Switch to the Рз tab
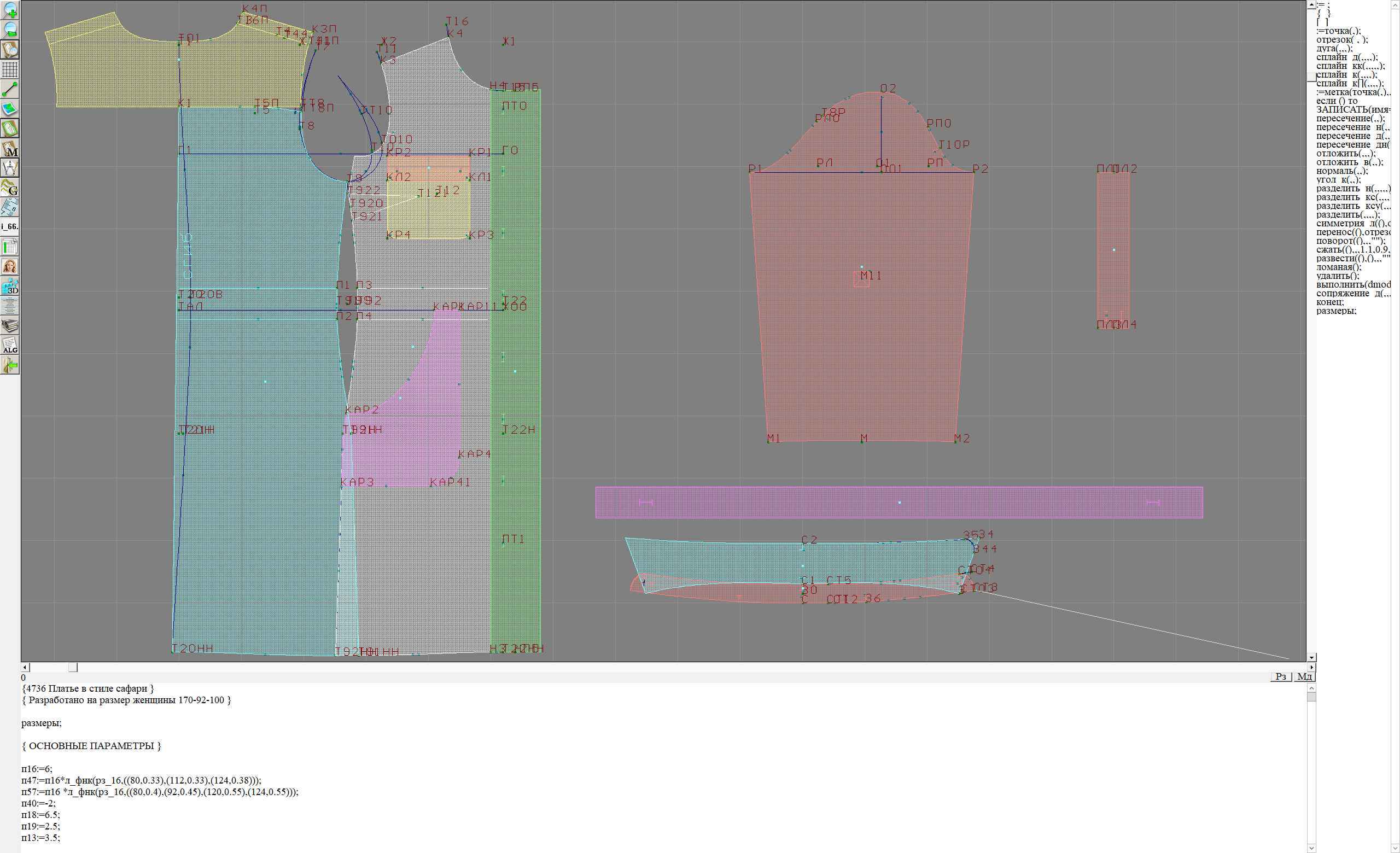1400x853 pixels. 1281,676
